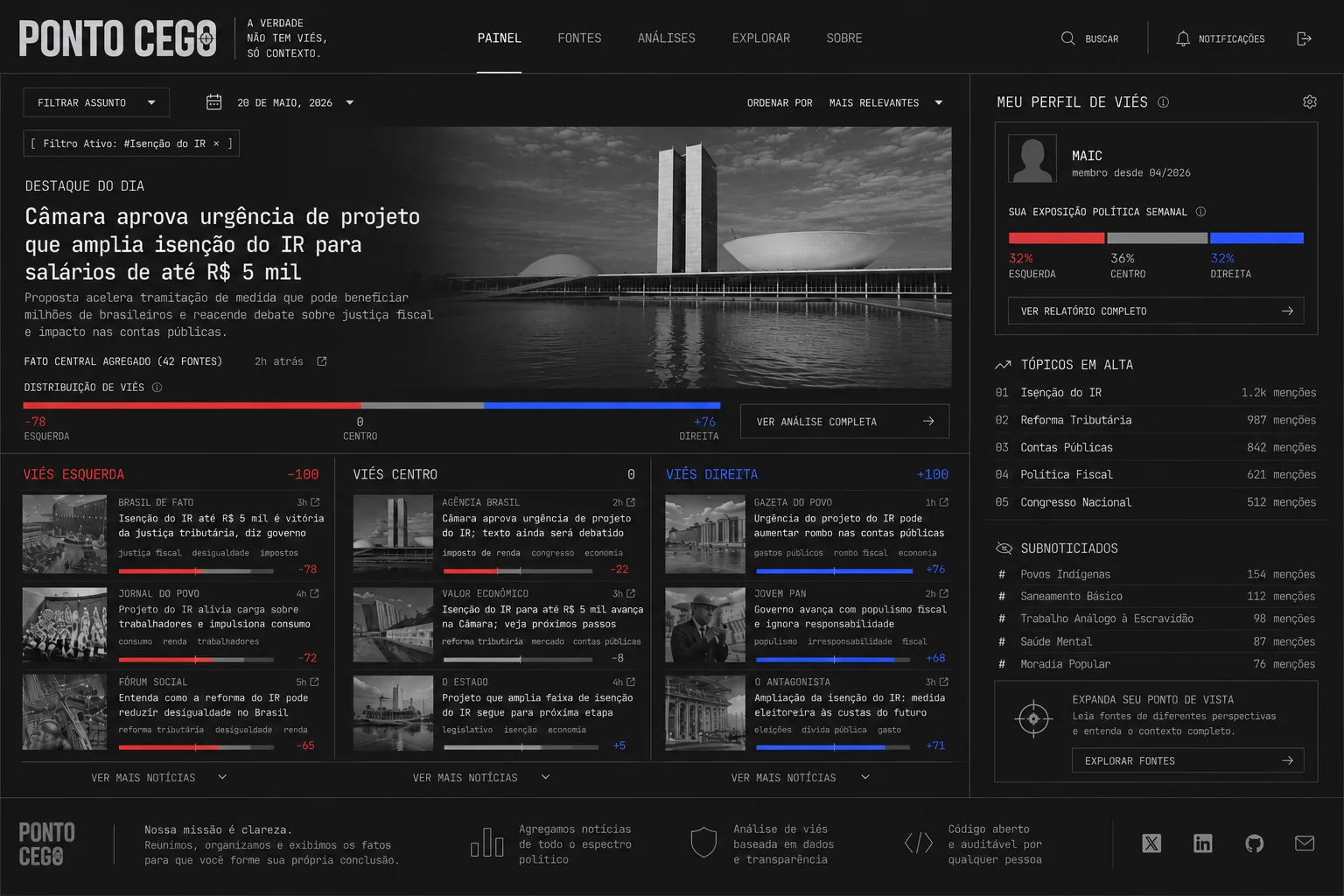Viewport: 1344px width, 896px height.
Task: Click the Jovem Pan article thumbnail
Action: pyautogui.click(x=705, y=625)
